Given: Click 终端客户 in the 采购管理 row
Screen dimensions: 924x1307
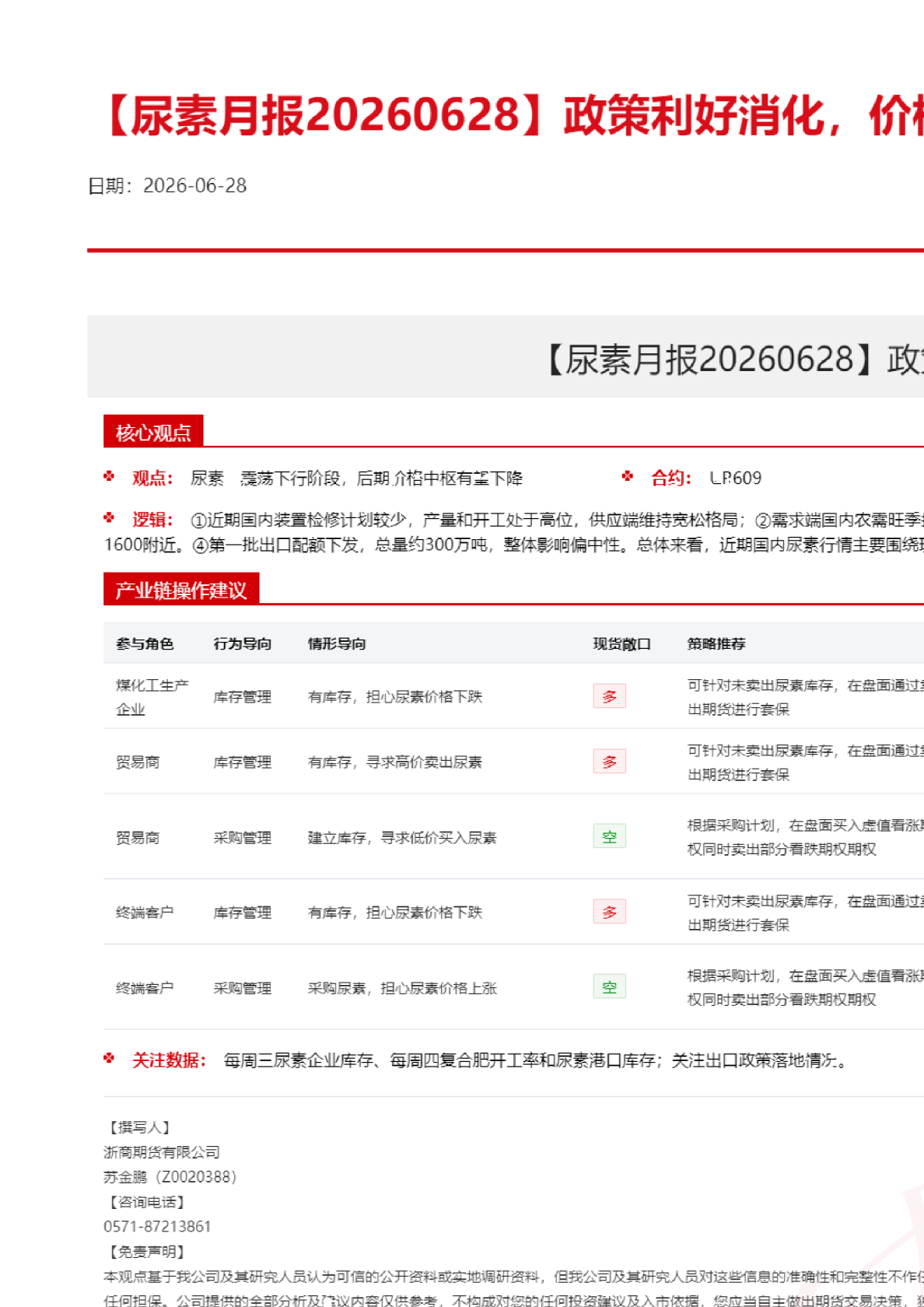Looking at the screenshot, I should (145, 988).
